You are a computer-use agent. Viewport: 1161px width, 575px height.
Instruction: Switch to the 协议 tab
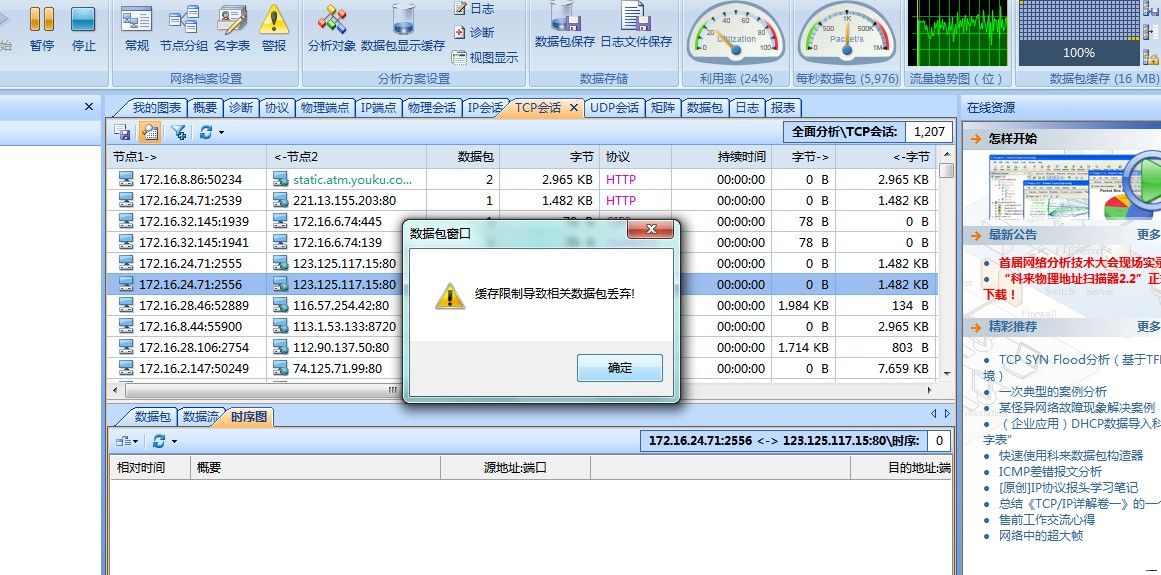[x=277, y=107]
